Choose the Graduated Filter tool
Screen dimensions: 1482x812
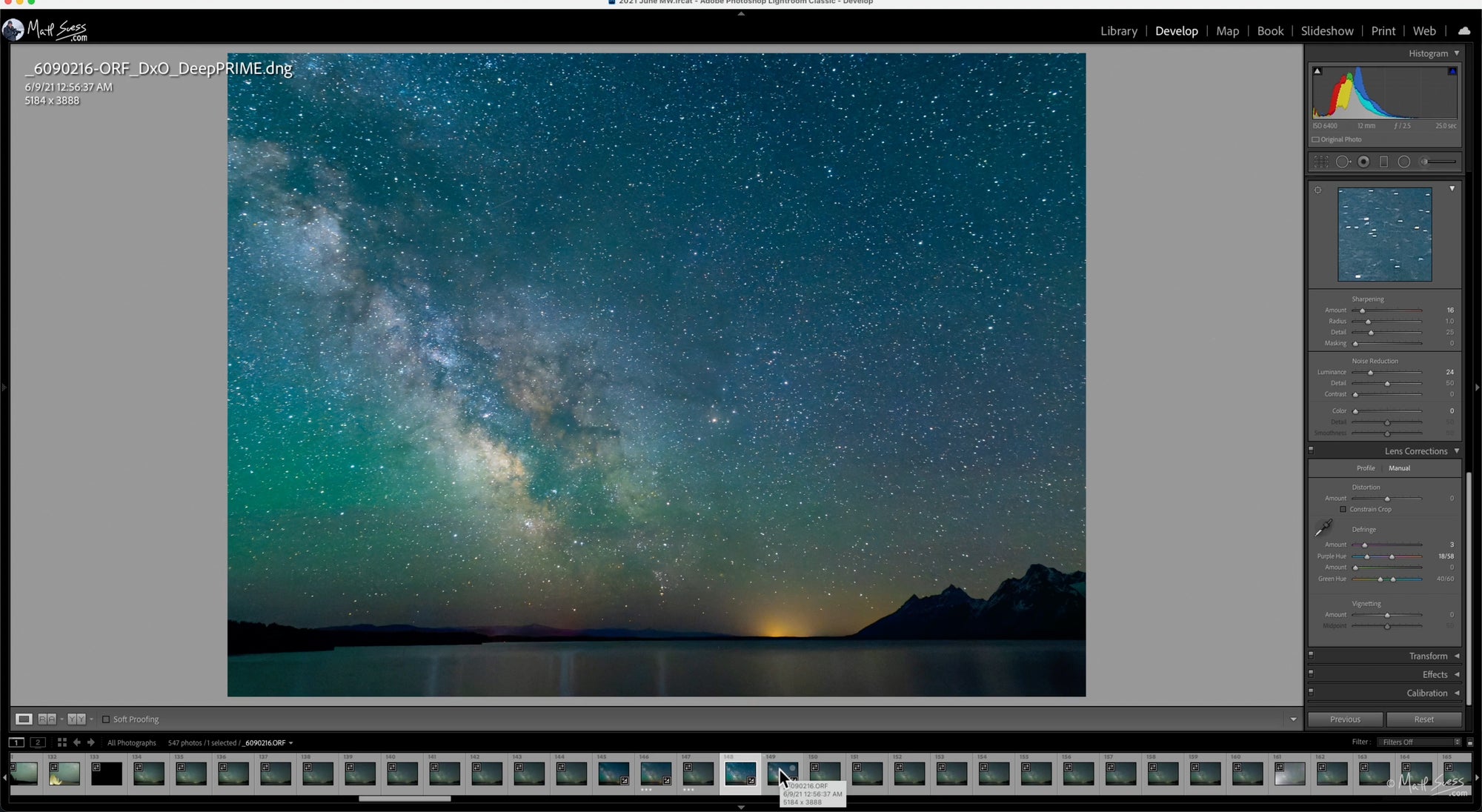(1383, 162)
